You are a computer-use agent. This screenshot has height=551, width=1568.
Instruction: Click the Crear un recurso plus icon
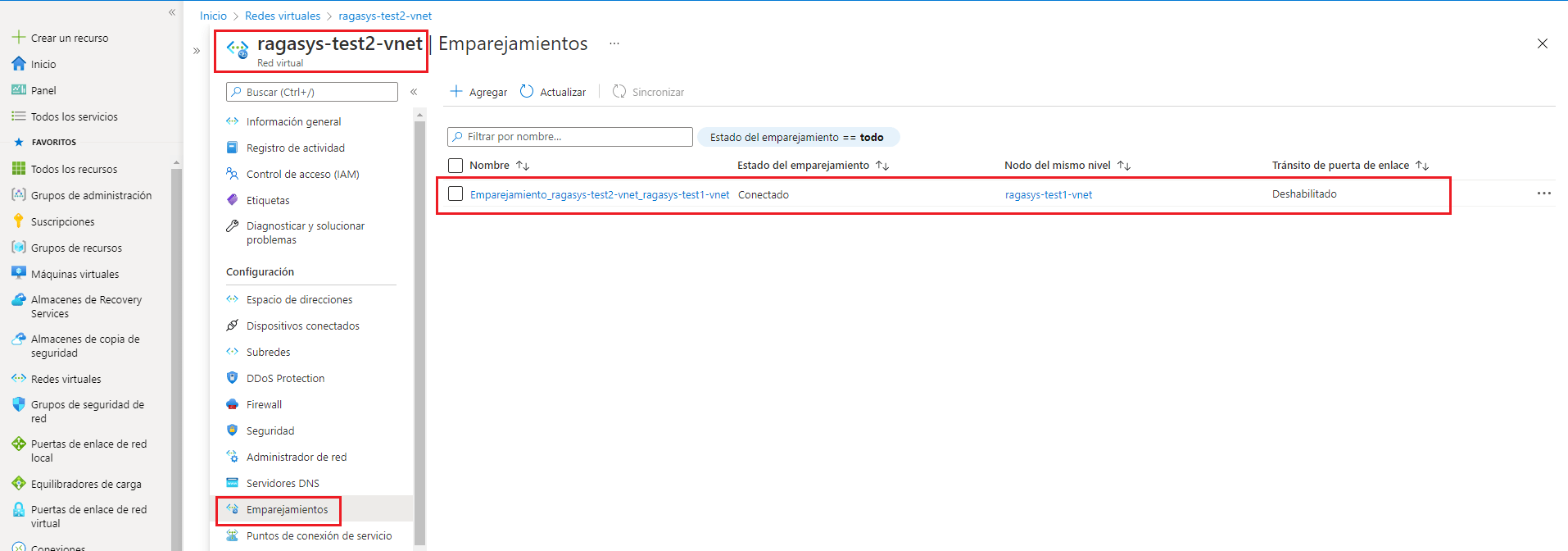click(x=18, y=38)
